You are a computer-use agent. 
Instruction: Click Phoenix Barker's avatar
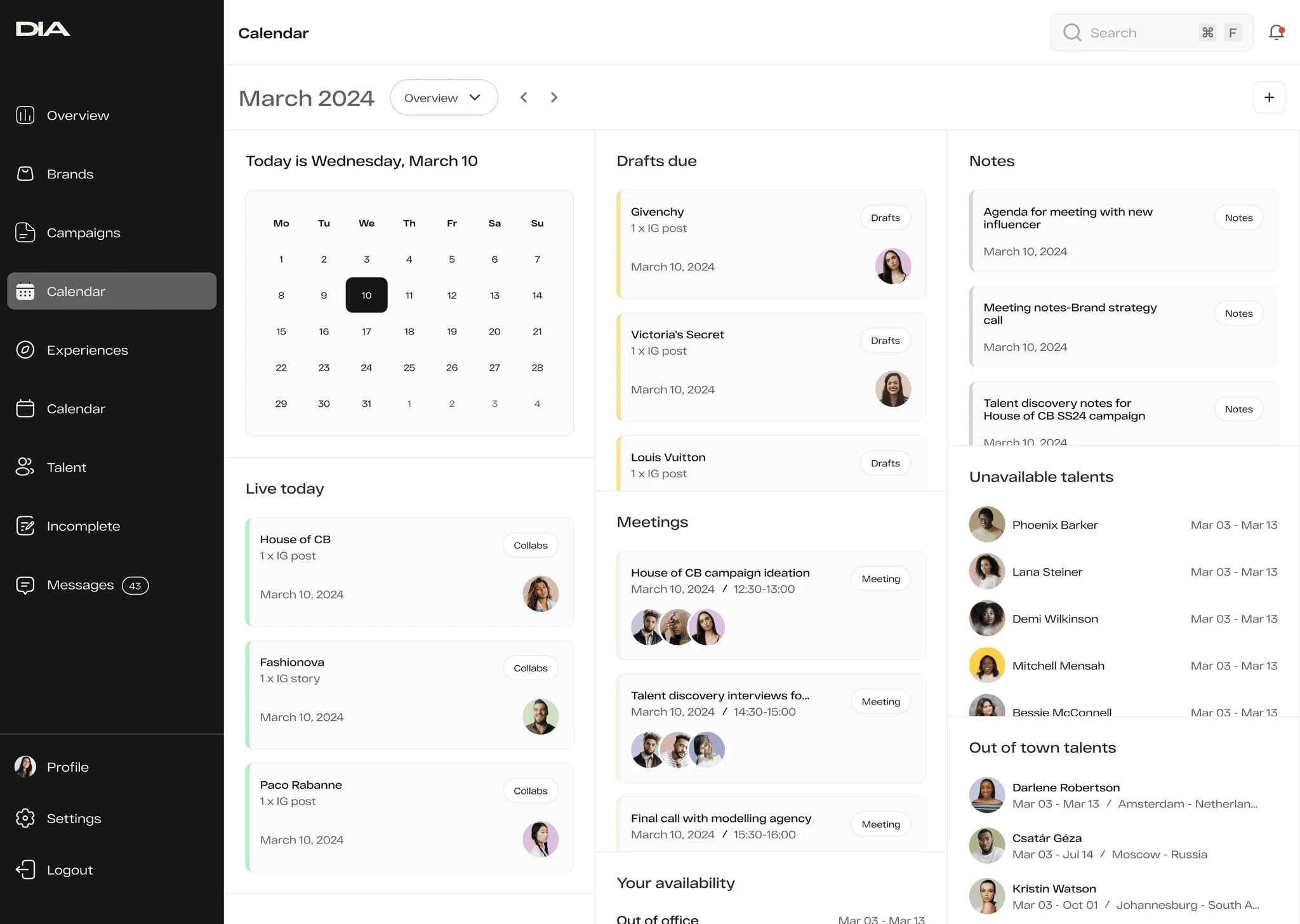pyautogui.click(x=987, y=525)
